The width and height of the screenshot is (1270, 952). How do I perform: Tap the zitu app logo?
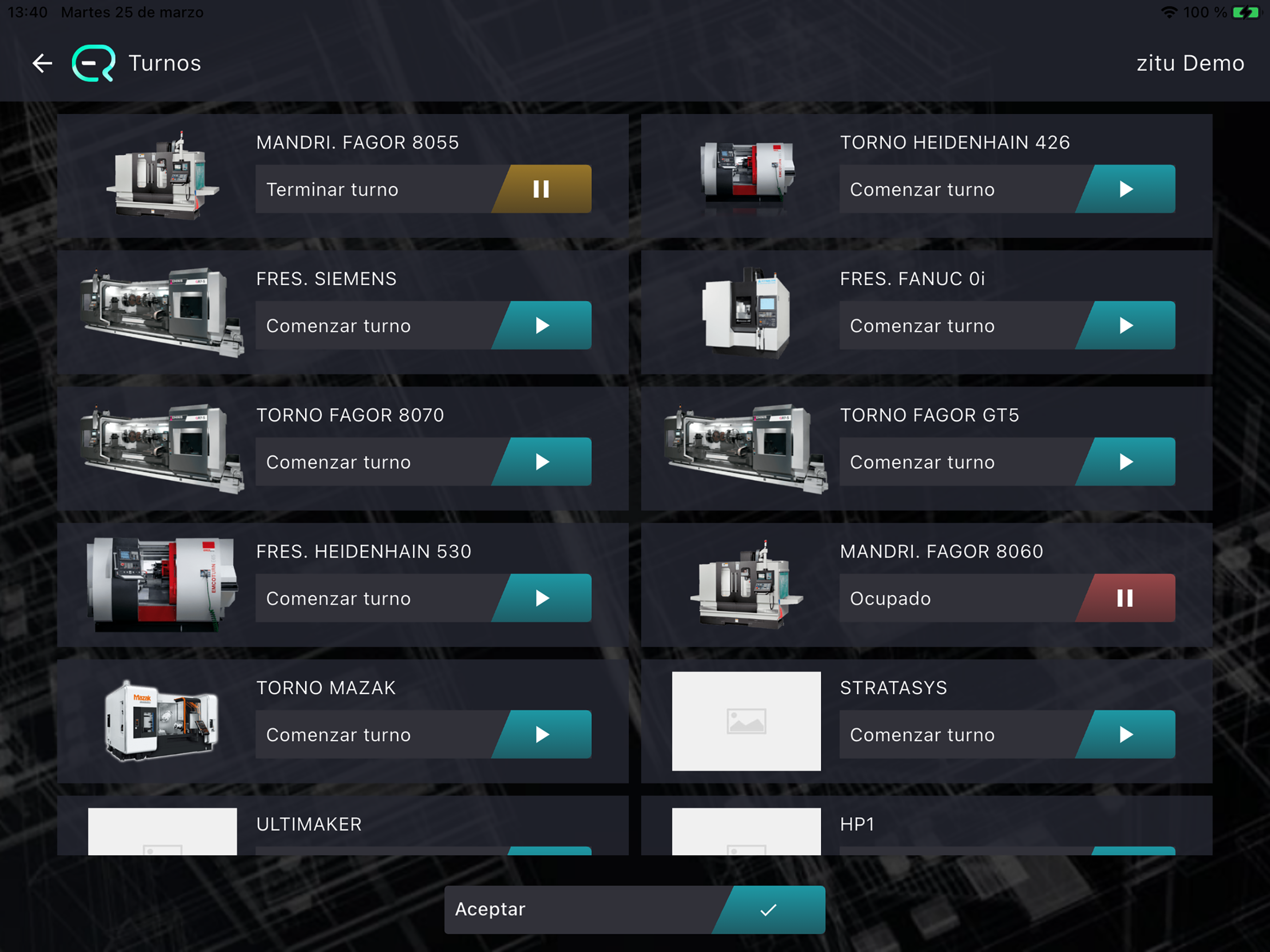tap(94, 63)
